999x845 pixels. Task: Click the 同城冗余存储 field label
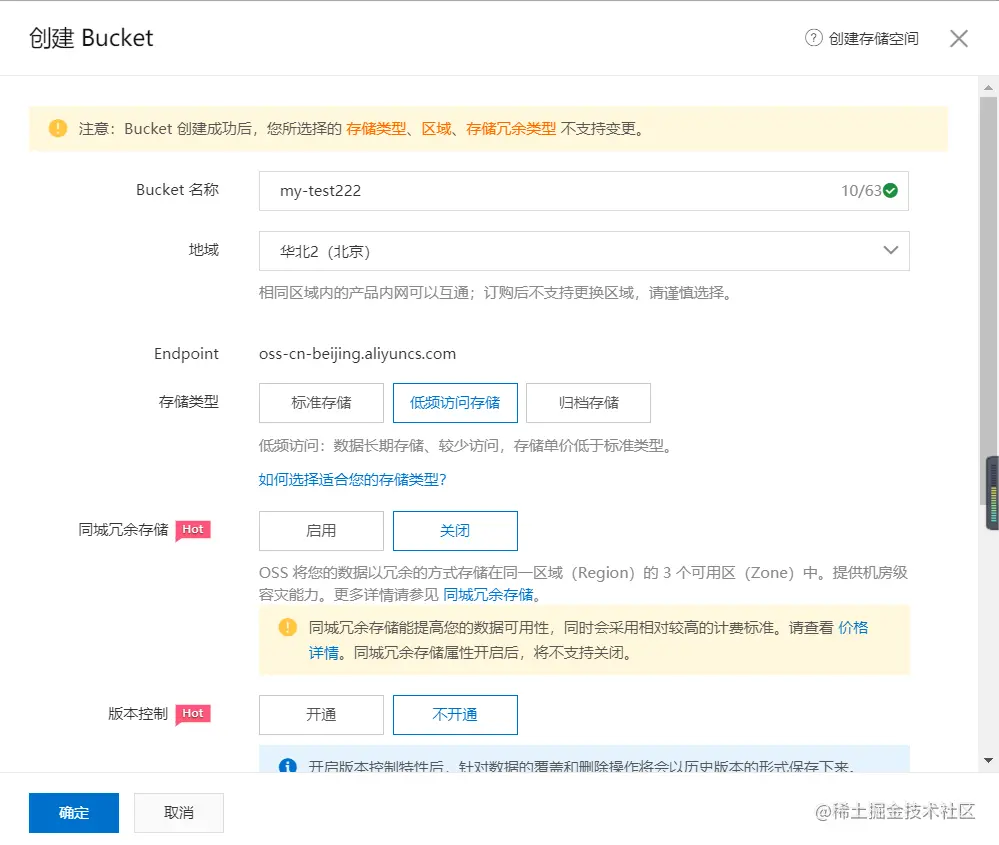tap(123, 530)
